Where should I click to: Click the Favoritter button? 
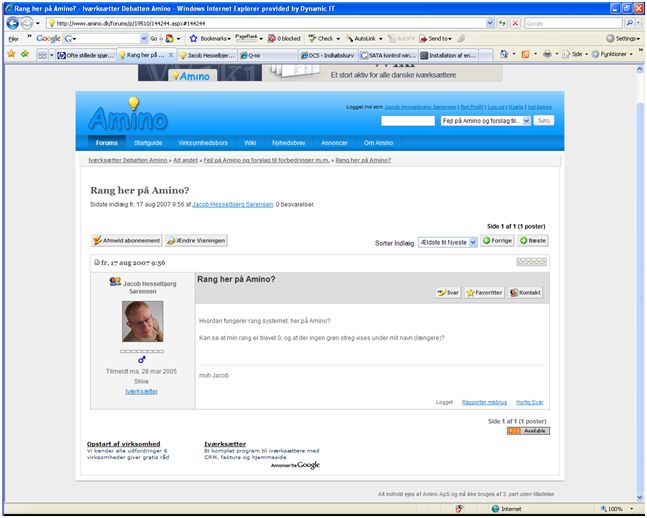484,293
